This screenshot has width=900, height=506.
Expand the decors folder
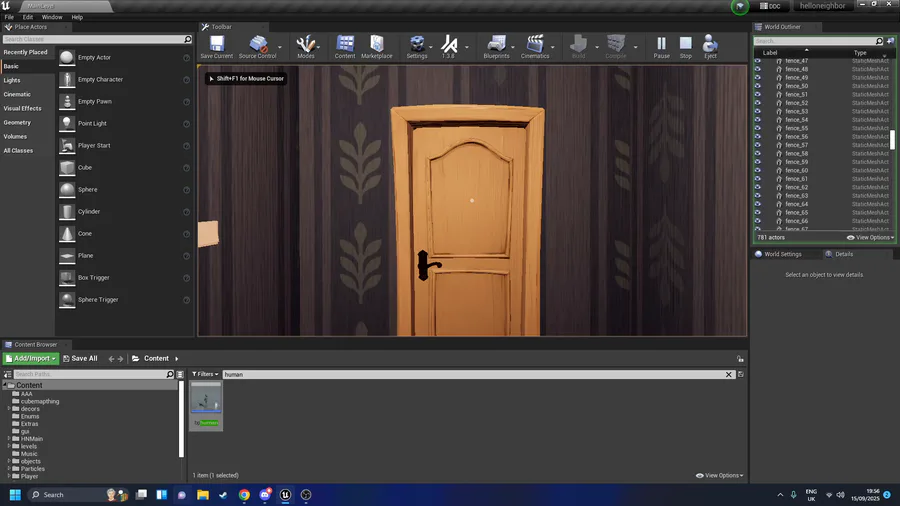pos(9,409)
